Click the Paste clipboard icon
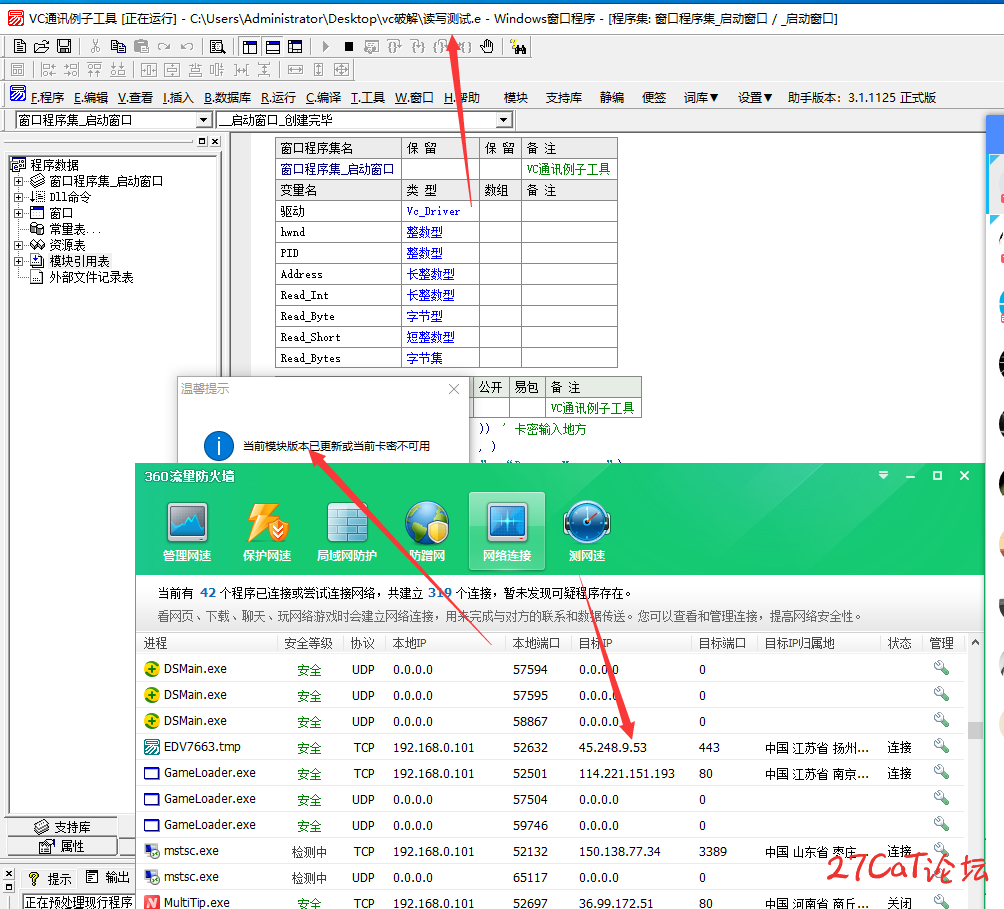Screen dimensions: 1004x909 pyautogui.click(x=141, y=47)
